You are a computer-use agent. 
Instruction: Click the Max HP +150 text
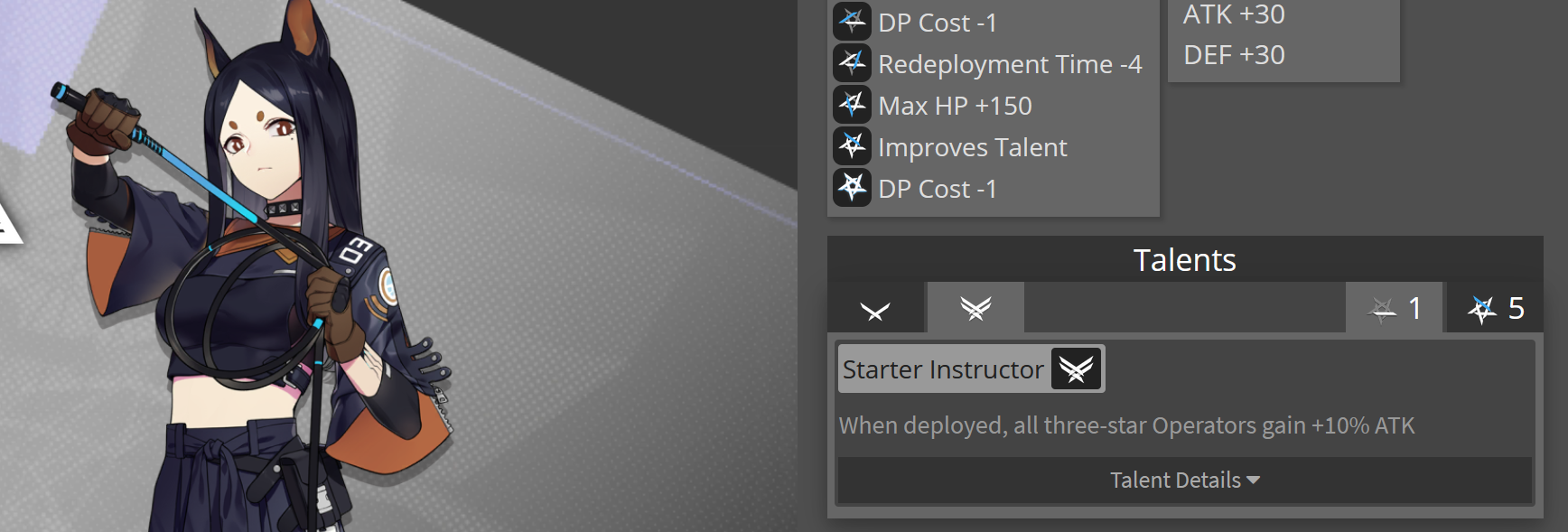coord(955,106)
